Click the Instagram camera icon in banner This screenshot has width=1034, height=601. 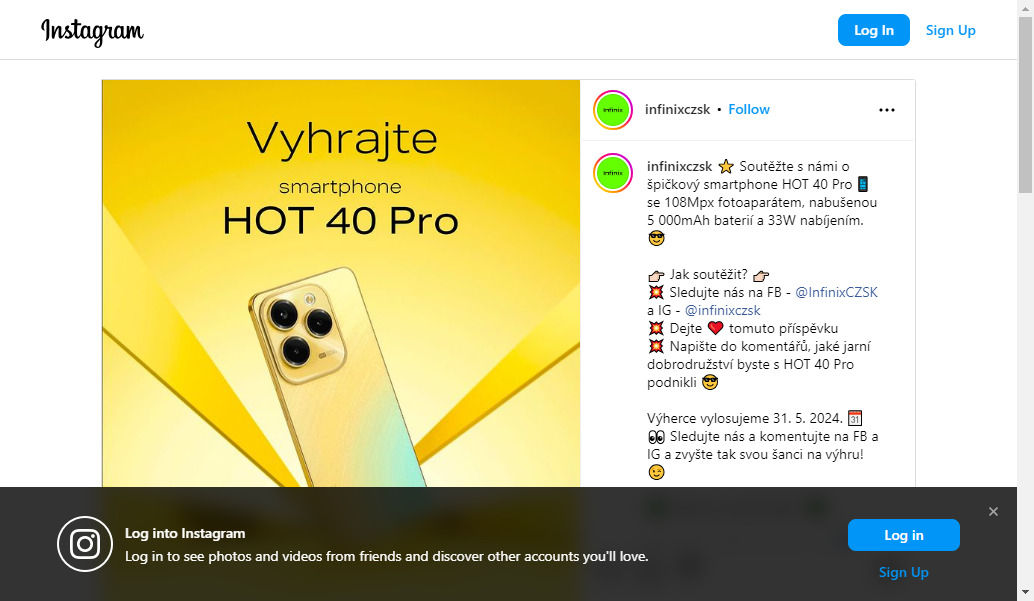point(84,544)
